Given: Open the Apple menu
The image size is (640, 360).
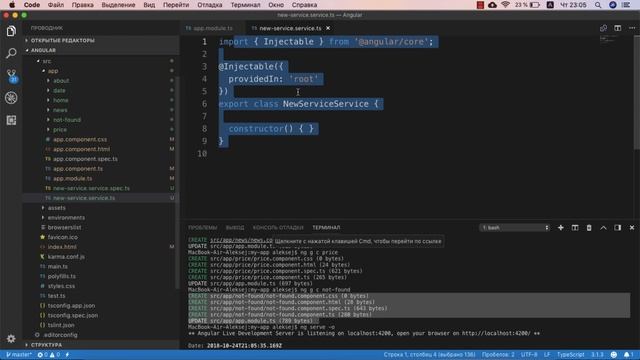Looking at the screenshot, I should [12, 5].
